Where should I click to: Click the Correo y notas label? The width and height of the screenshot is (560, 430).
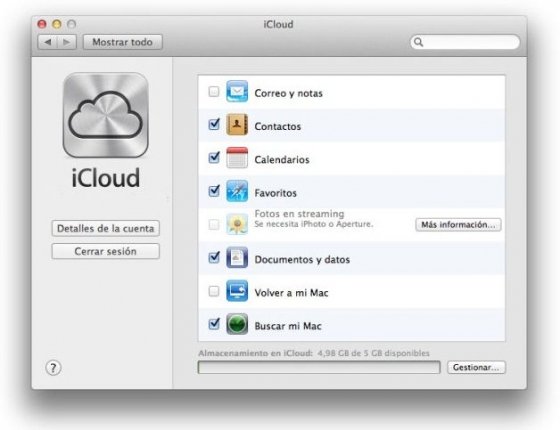pos(289,93)
